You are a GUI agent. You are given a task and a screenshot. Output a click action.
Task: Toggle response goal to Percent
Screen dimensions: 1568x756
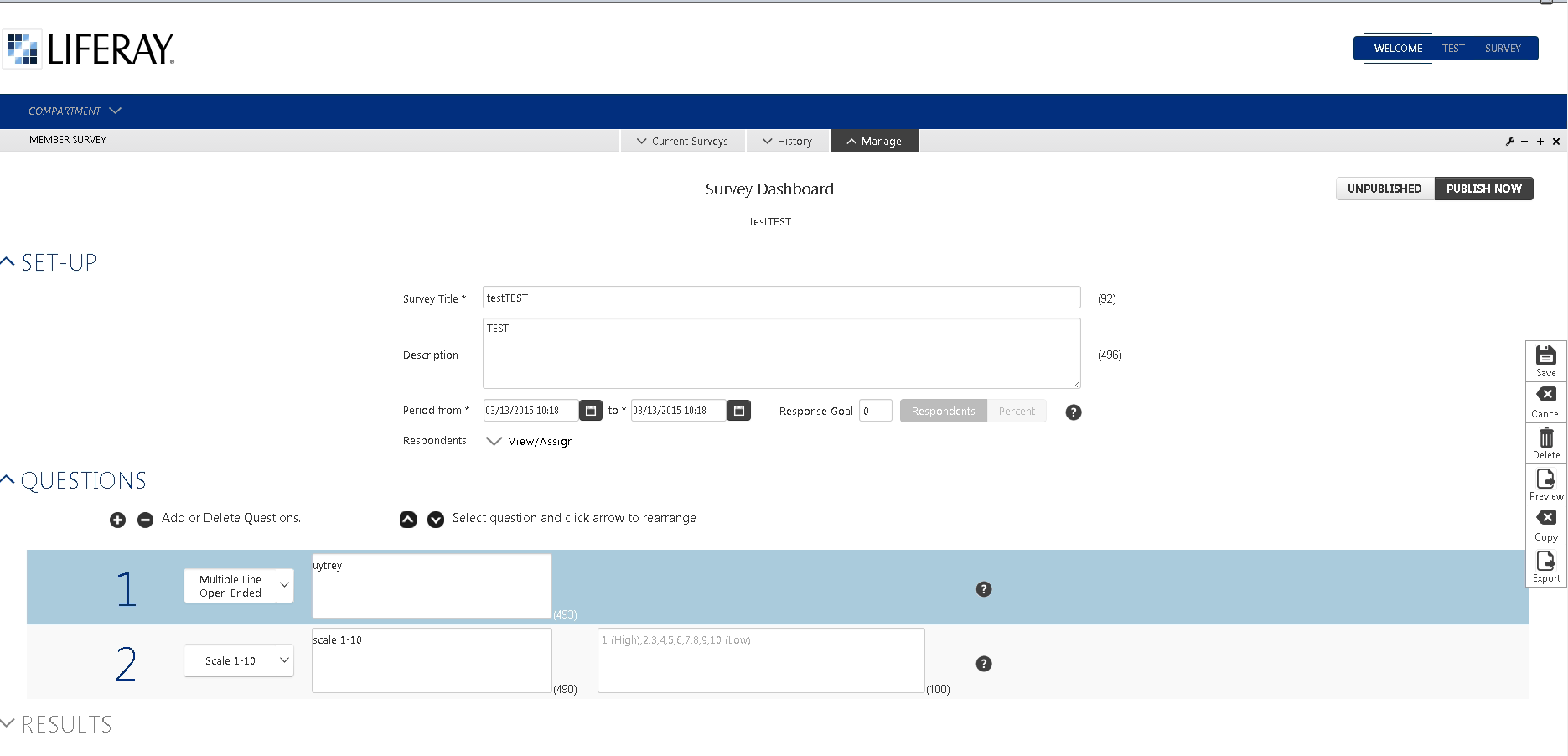(x=1017, y=412)
